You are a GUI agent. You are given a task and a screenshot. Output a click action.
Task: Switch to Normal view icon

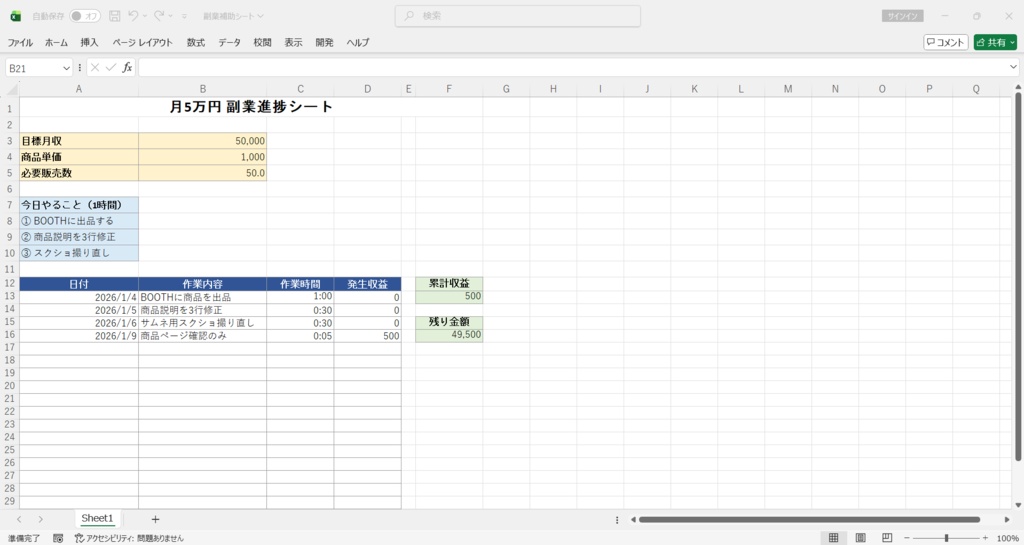click(x=833, y=538)
